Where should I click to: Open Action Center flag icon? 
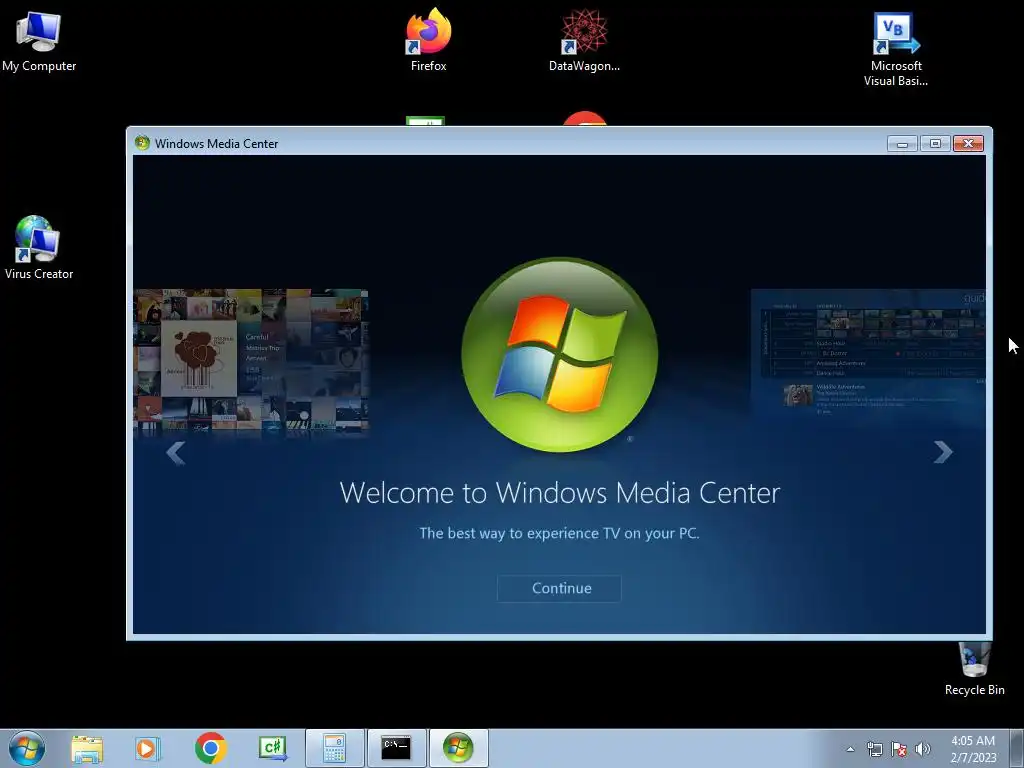899,749
